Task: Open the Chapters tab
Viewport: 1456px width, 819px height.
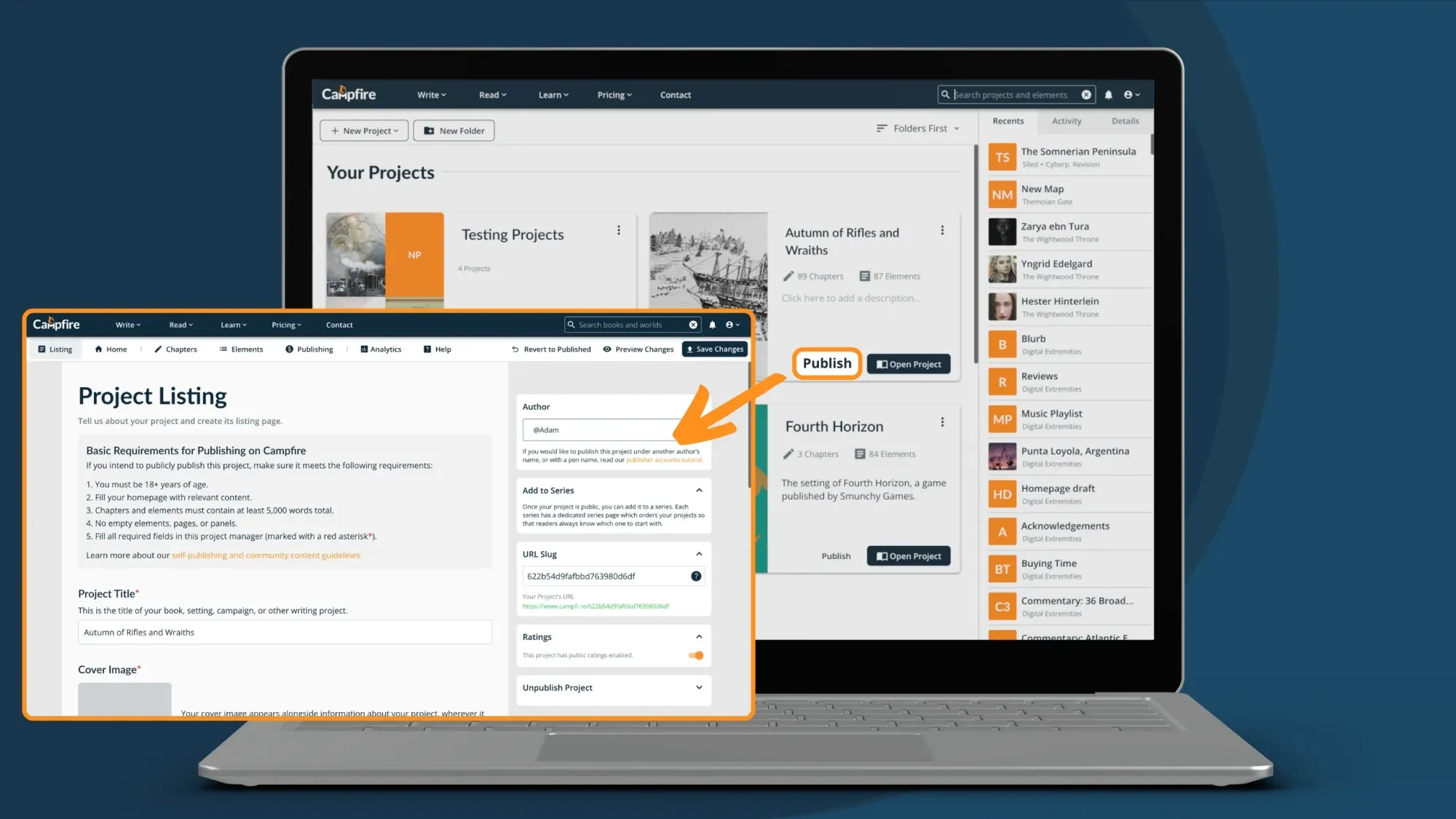Action: point(175,349)
